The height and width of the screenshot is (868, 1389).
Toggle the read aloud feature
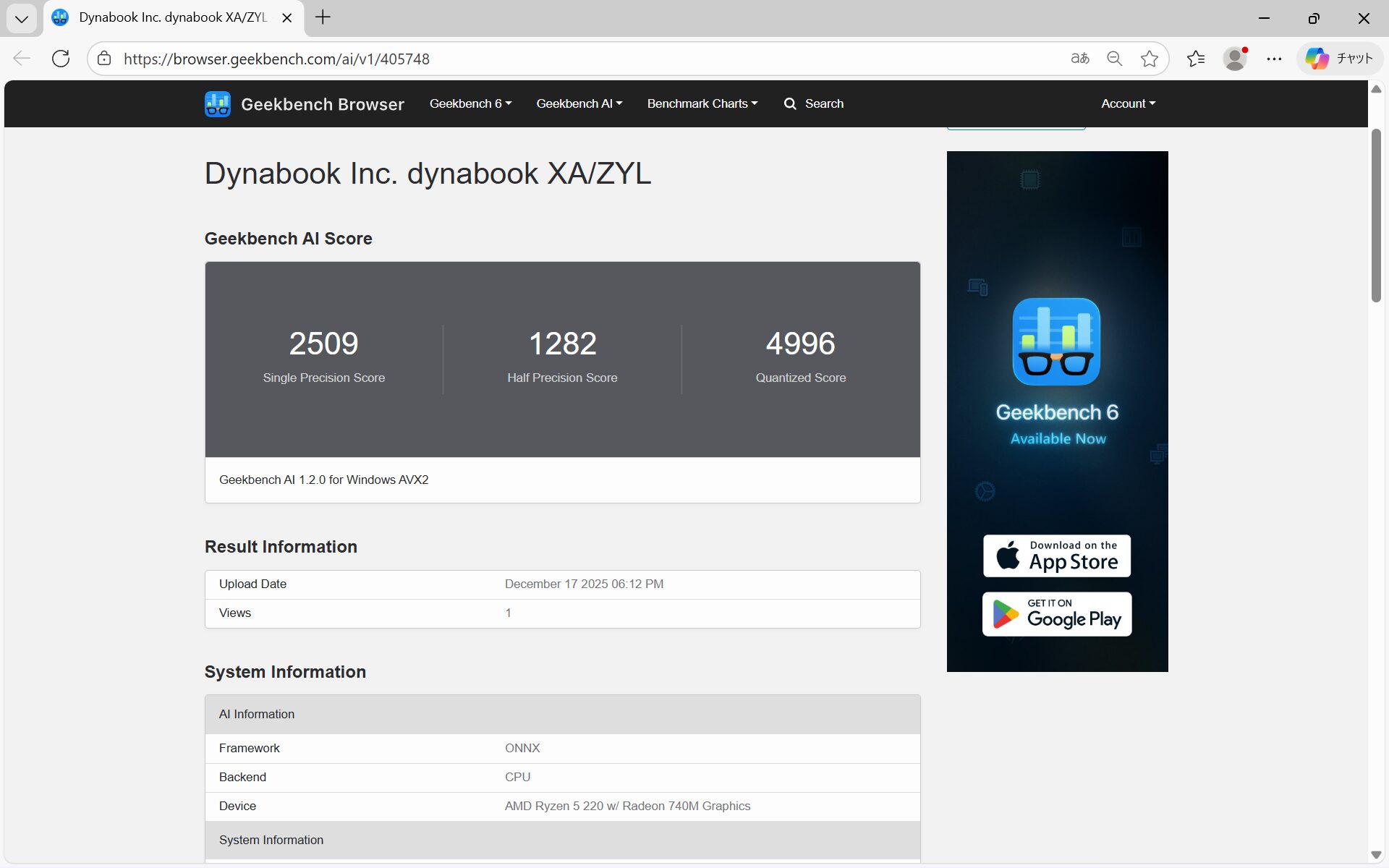1079,59
